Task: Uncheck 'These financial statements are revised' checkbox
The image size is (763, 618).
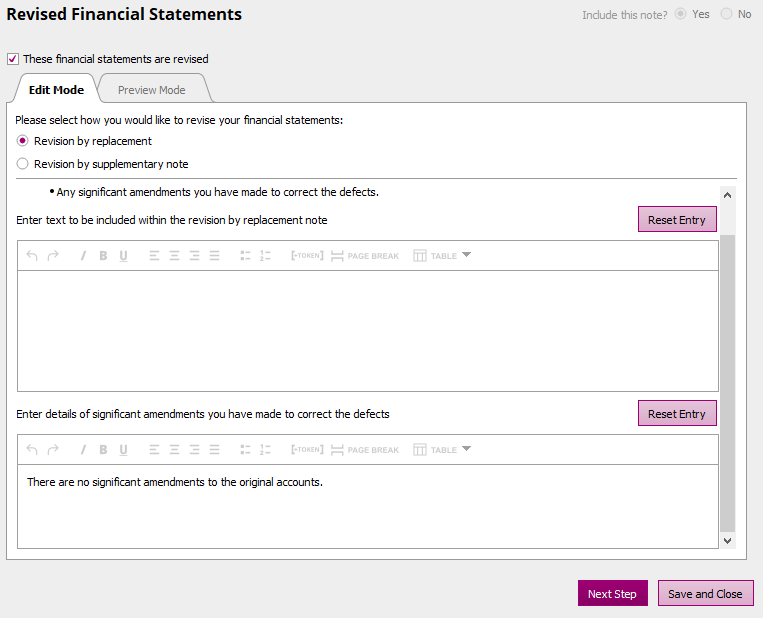Action: (x=13, y=59)
